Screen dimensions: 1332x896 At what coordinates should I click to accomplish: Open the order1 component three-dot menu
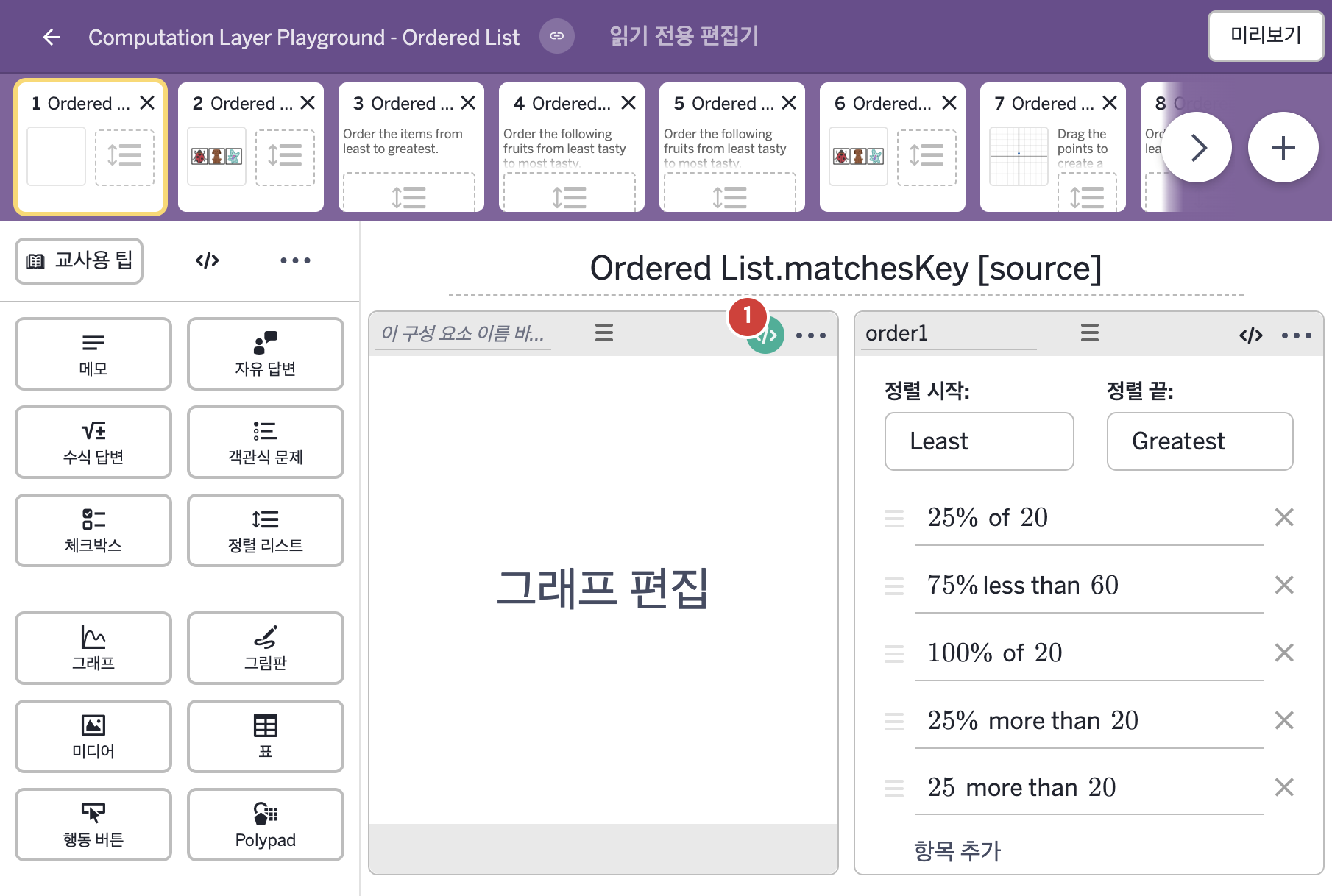pyautogui.click(x=1297, y=335)
